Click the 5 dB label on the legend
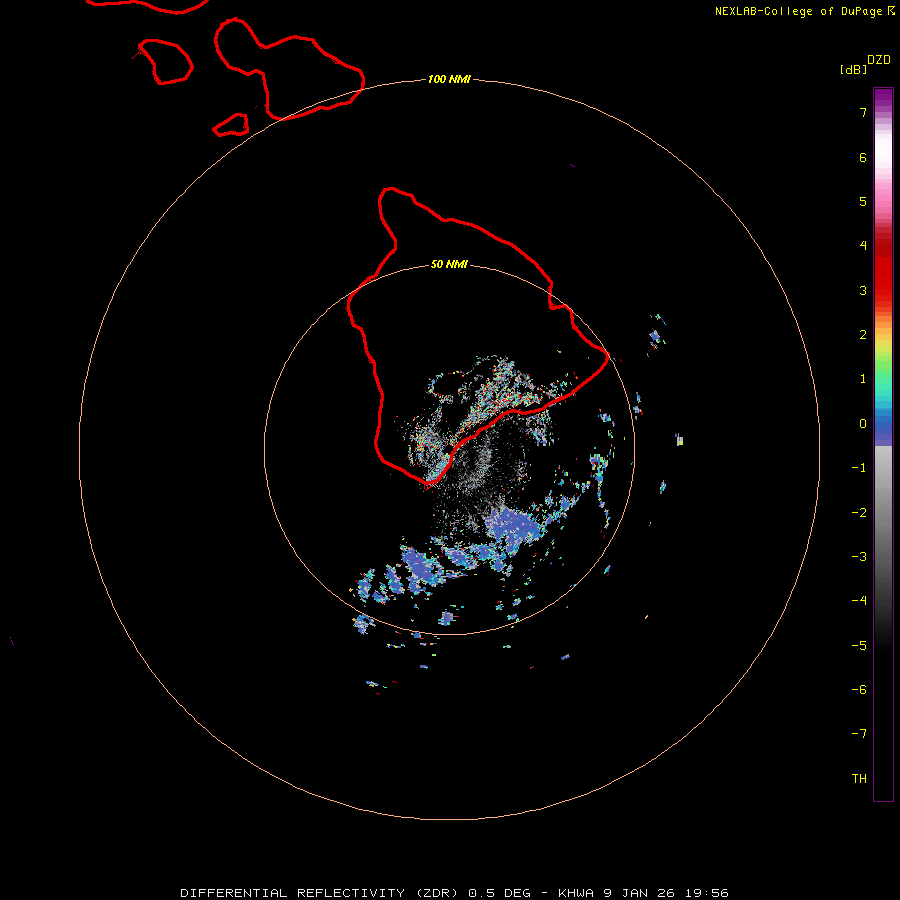The height and width of the screenshot is (900, 900). 863,201
